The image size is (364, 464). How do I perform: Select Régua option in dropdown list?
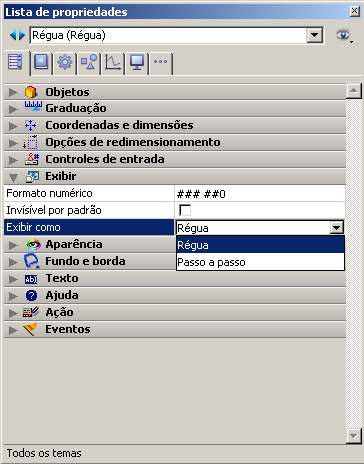[260, 245]
